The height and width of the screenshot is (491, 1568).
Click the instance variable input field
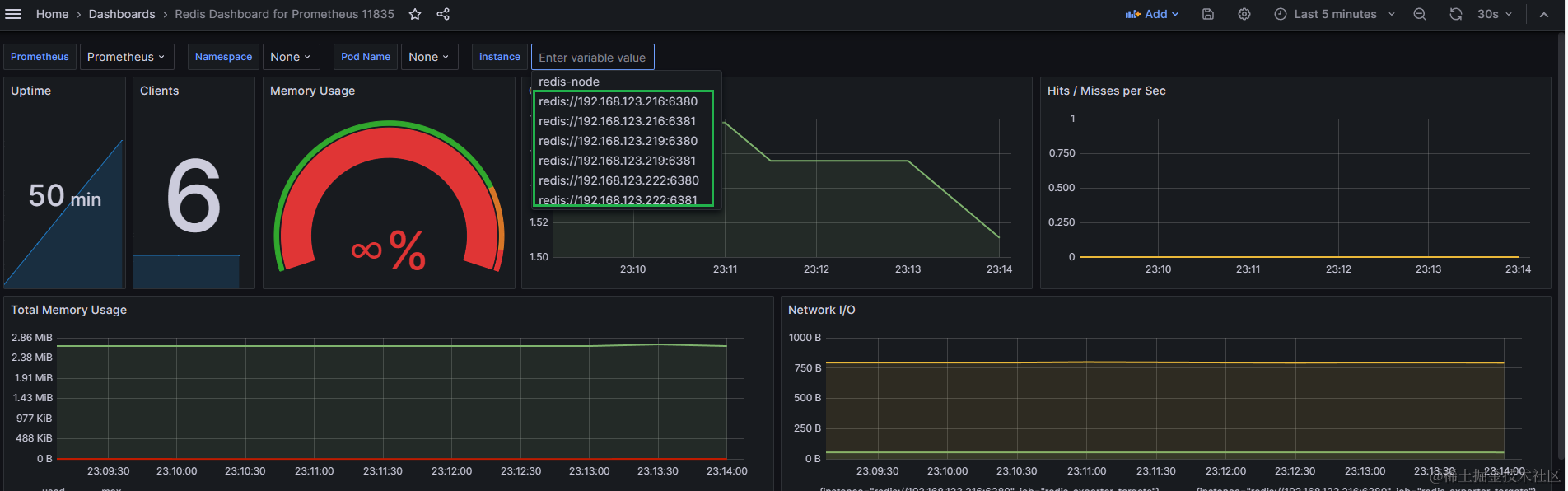pos(593,57)
